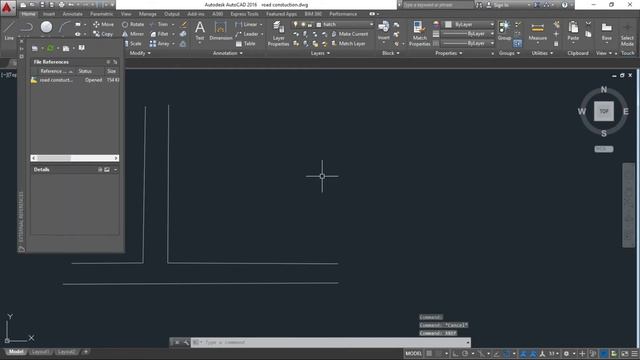Click the Trim tool
Viewport: 640px width, 360px height.
tap(160, 24)
